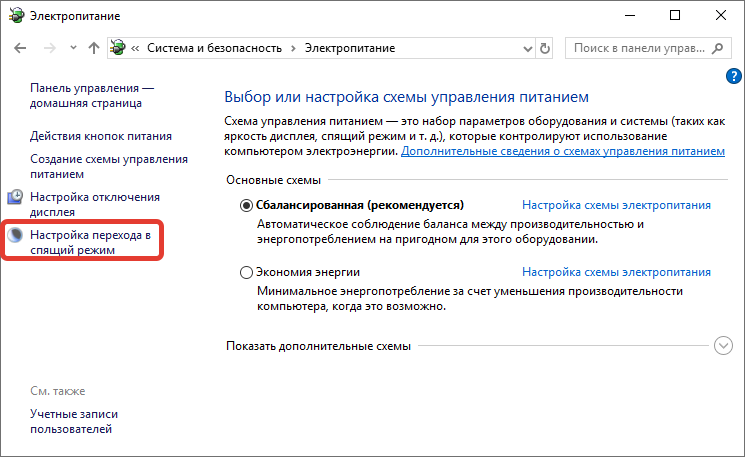Click the title bar Электропитание app icon

pyautogui.click(x=17, y=16)
